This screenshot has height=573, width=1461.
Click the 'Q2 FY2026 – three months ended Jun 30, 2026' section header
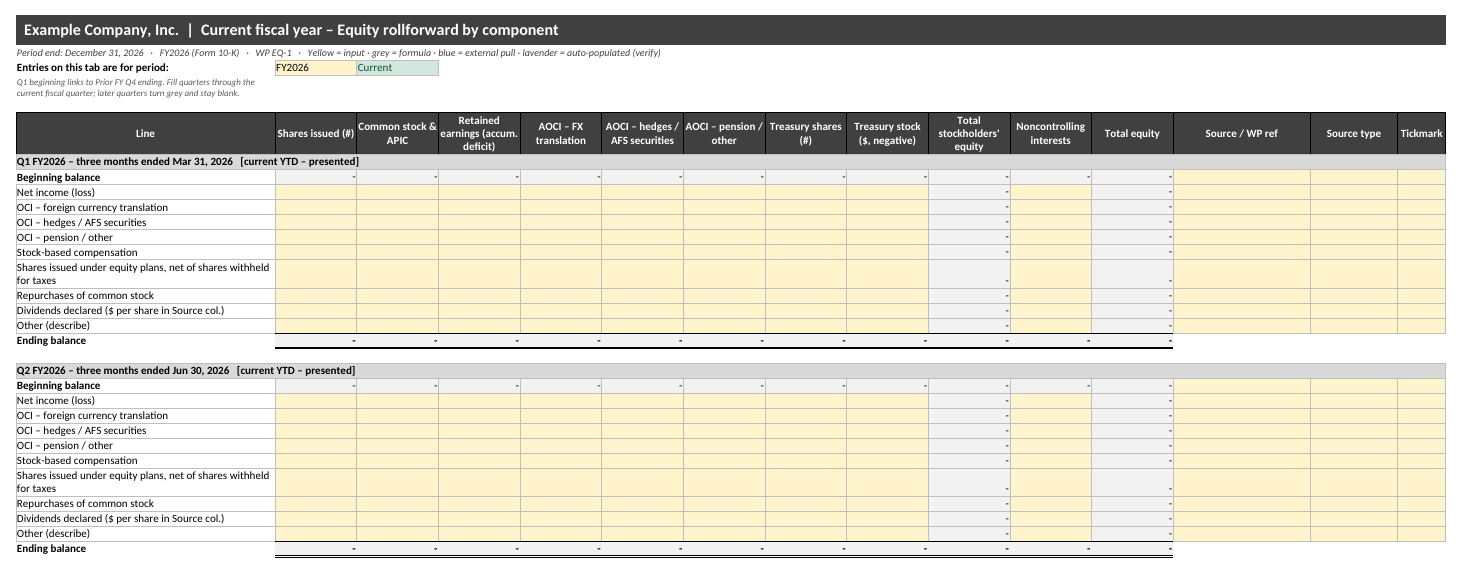coord(730,370)
